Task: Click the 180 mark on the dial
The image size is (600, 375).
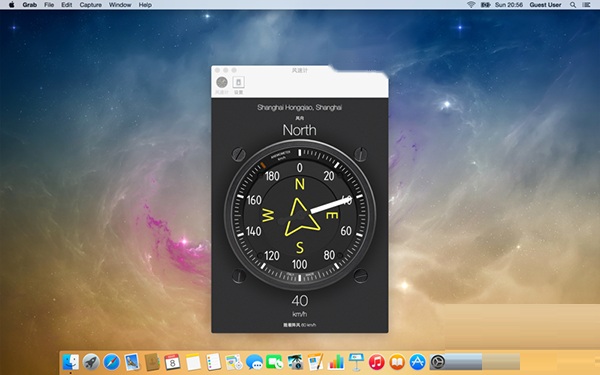Action: pyautogui.click(x=272, y=176)
